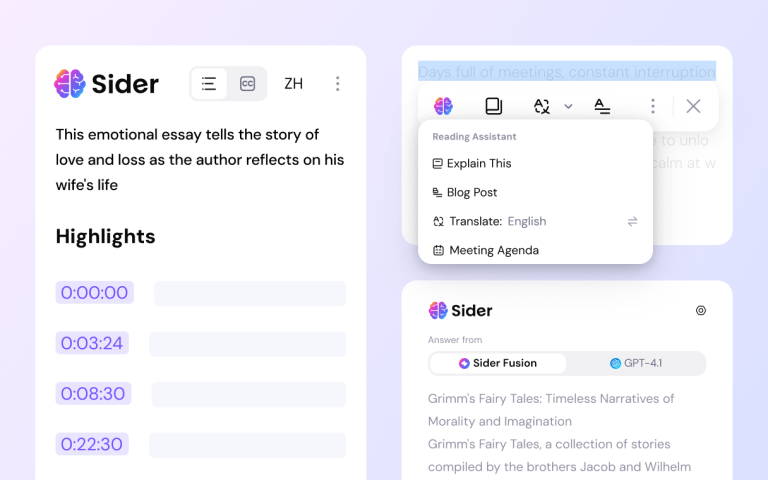Jump to the 0:03:24 highlight timestamp
Viewport: 768px width, 480px height.
point(92,343)
